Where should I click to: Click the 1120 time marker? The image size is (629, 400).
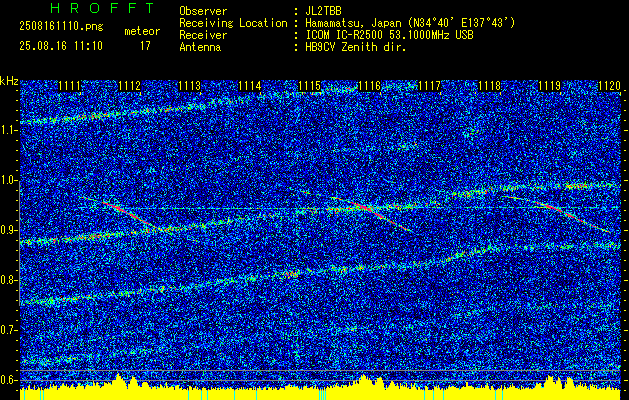(x=610, y=86)
